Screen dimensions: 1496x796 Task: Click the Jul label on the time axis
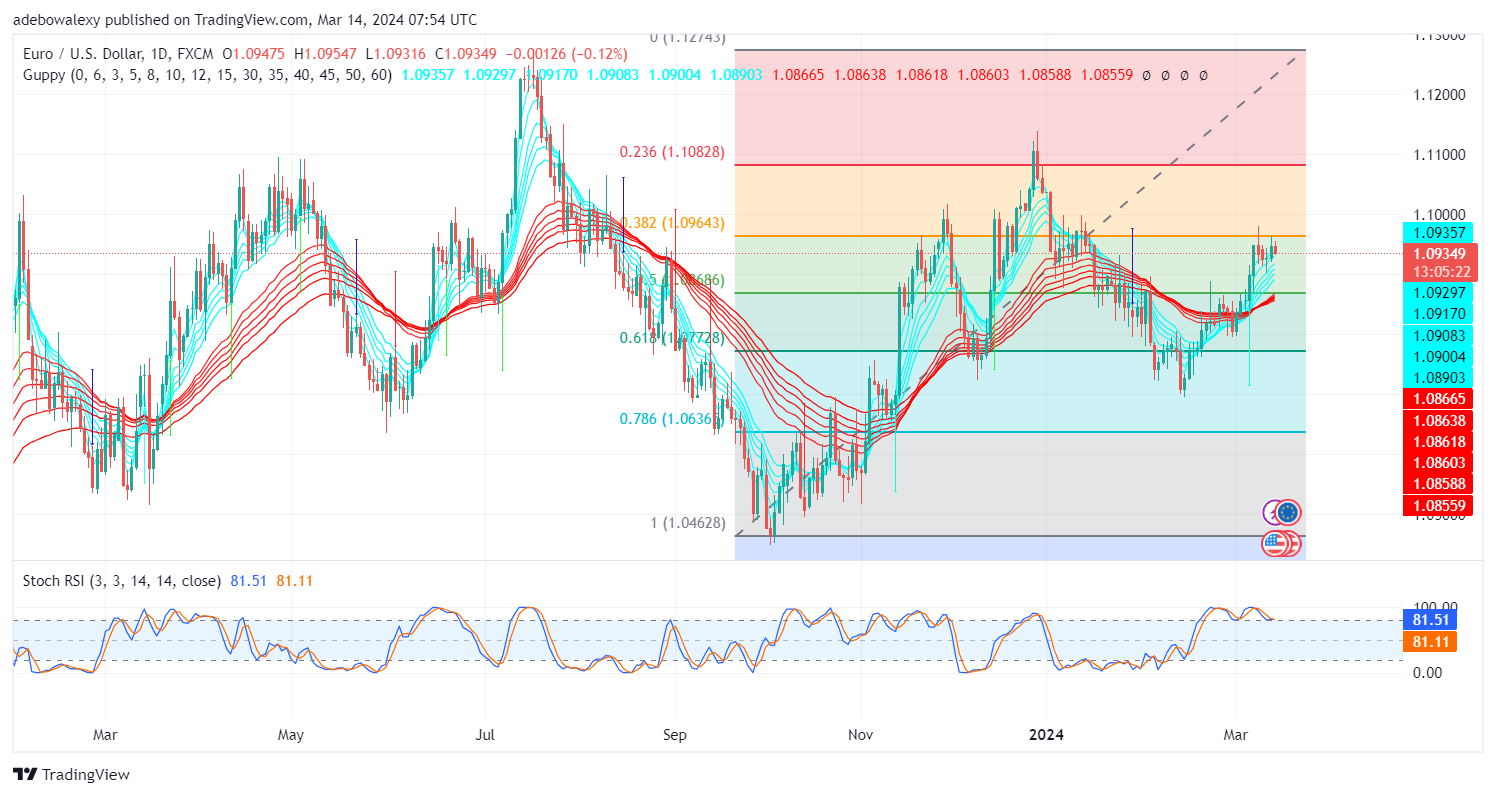point(487,735)
